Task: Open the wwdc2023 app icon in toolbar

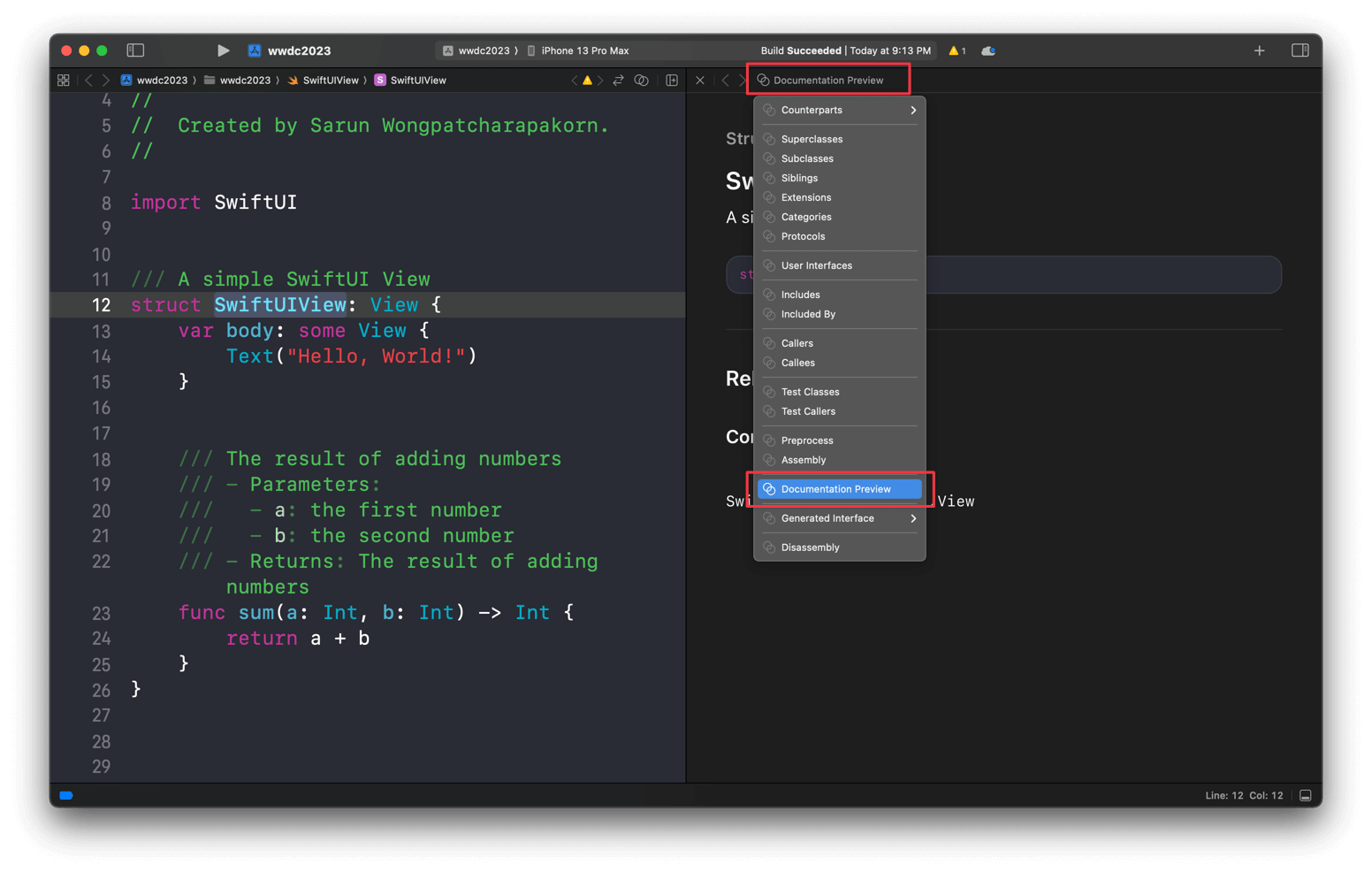Action: 255,50
